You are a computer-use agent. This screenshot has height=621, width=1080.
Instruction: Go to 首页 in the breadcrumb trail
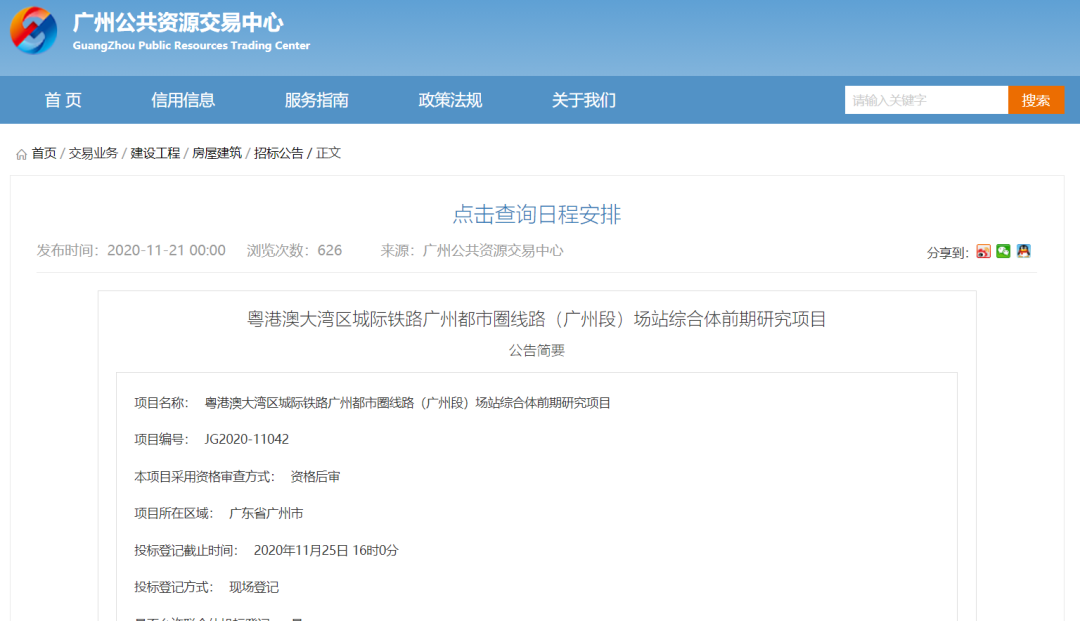tap(44, 153)
